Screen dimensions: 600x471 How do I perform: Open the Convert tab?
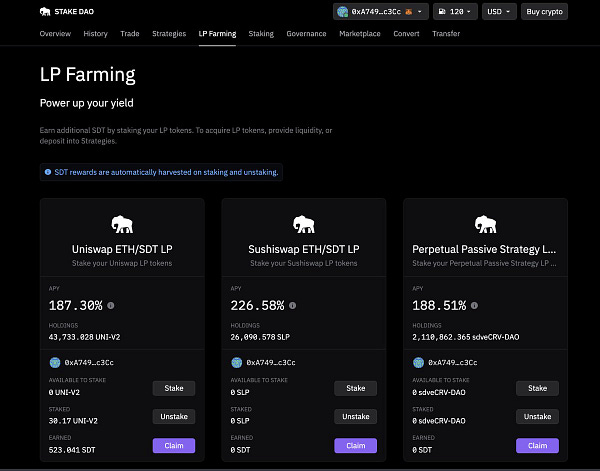click(x=406, y=34)
